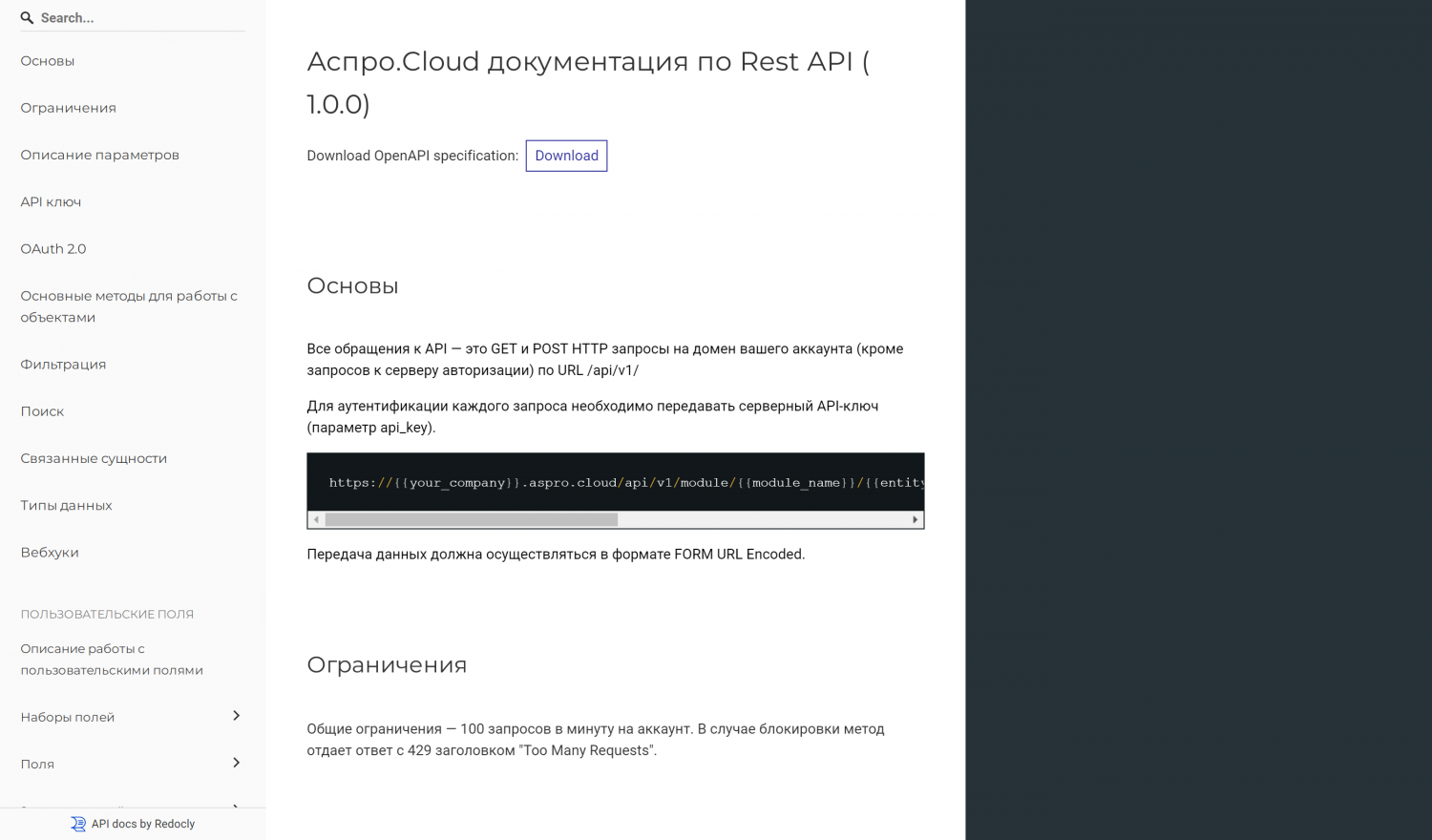1432x840 pixels.
Task: Download the OpenAPI specification
Action: coord(566,156)
